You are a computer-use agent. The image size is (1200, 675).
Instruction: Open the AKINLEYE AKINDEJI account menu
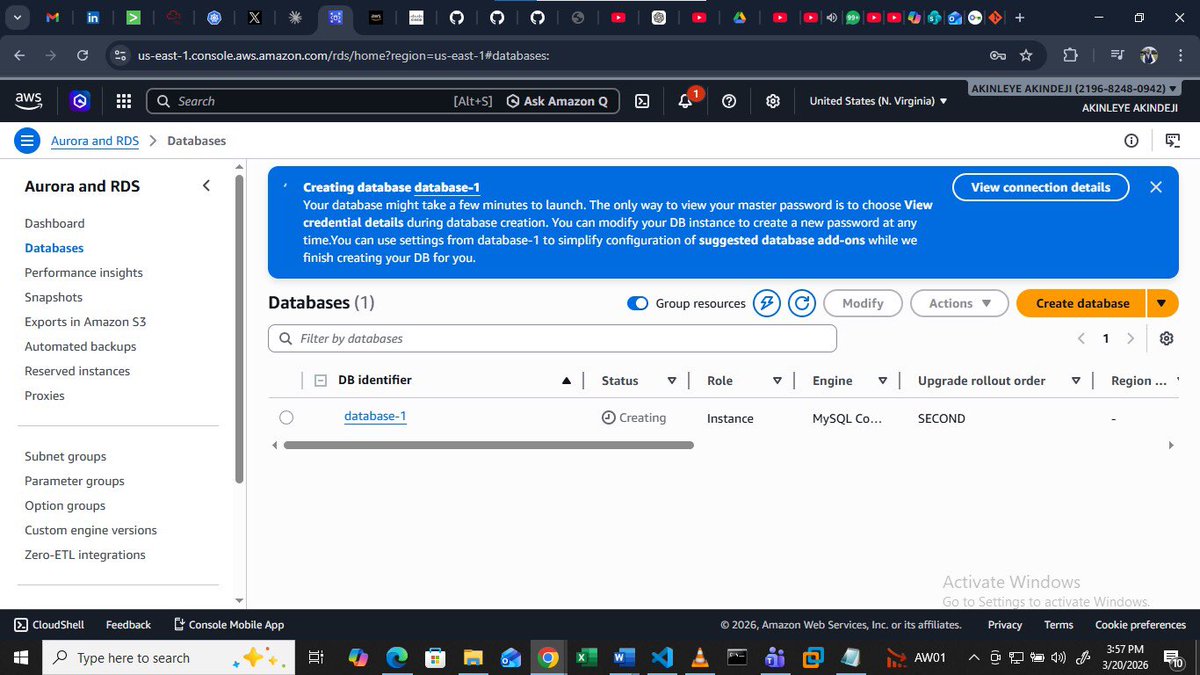coord(1075,88)
